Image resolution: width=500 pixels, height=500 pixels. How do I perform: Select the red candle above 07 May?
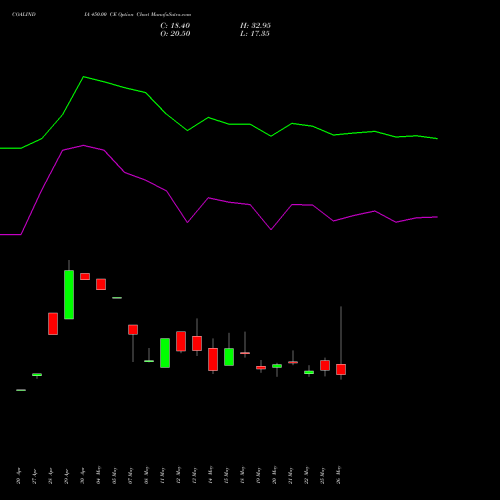tap(133, 330)
